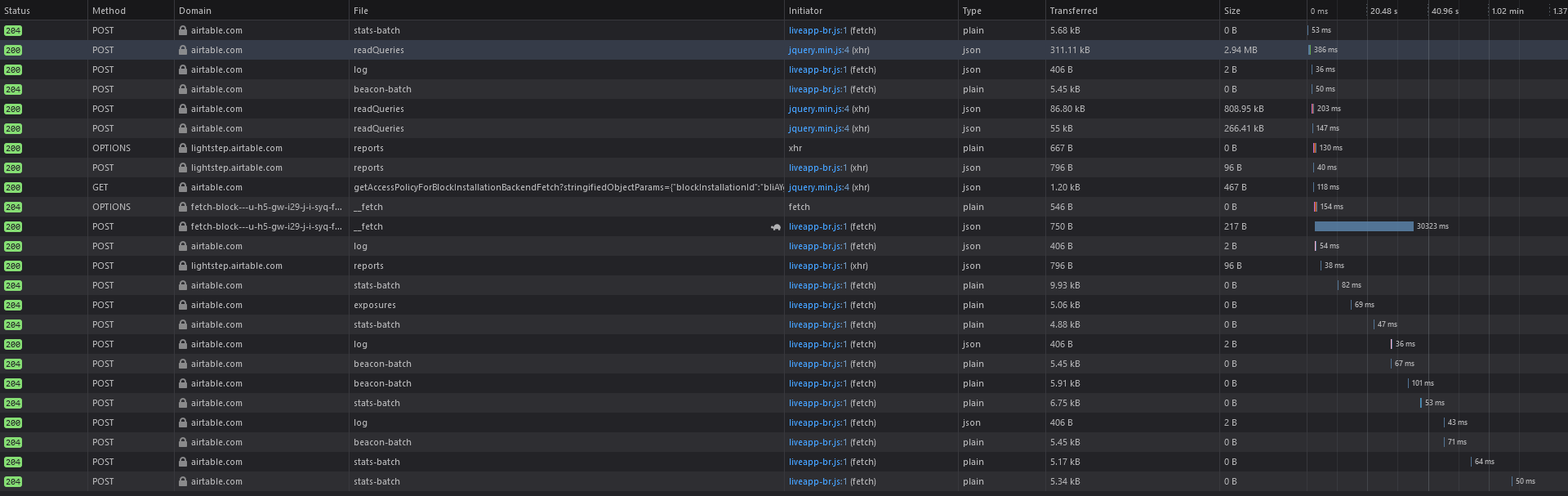Click the lock icon in the 5.91 kB beacon-batch row
Screen dimensions: 1568x496
(183, 383)
